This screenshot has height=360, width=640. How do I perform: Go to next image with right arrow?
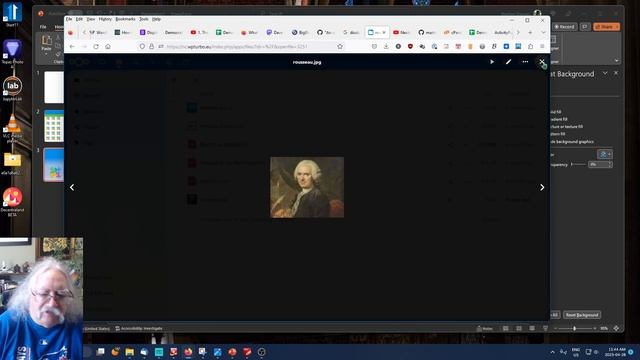point(542,187)
